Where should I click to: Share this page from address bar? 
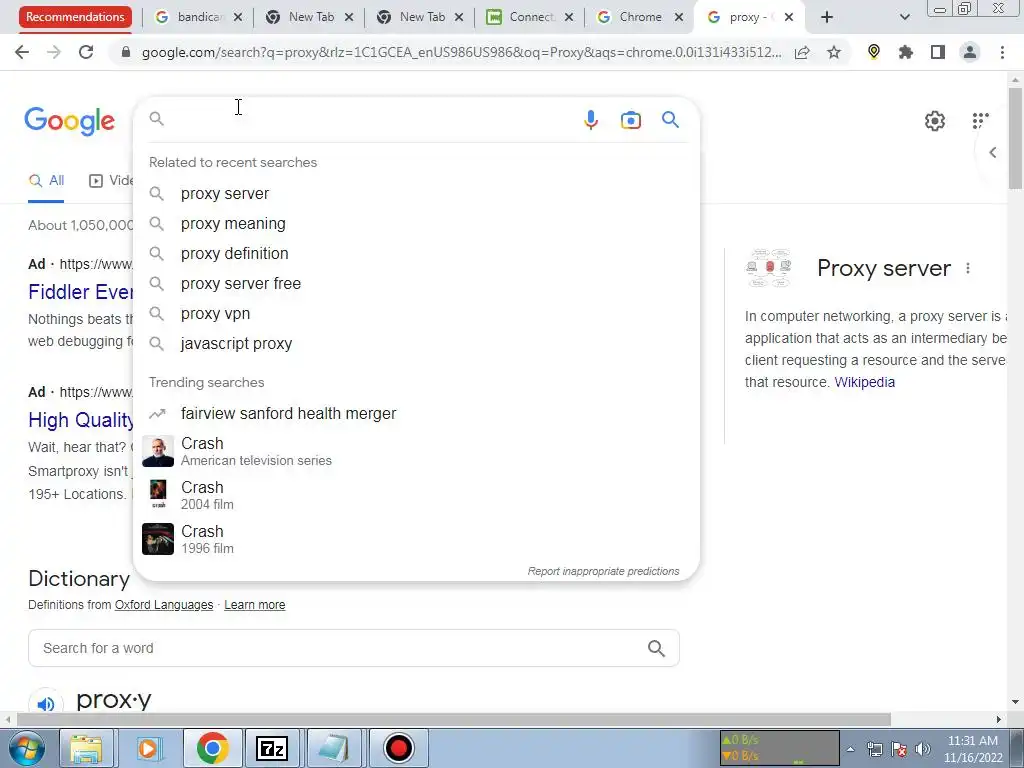(802, 52)
